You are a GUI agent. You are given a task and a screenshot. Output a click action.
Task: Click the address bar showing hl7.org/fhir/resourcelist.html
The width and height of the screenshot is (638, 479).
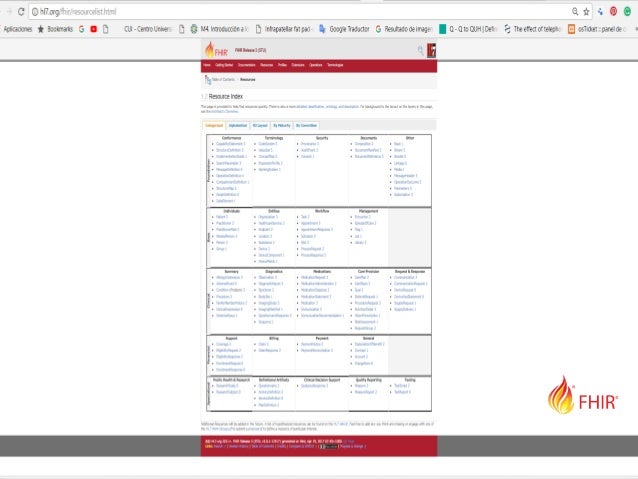point(301,11)
